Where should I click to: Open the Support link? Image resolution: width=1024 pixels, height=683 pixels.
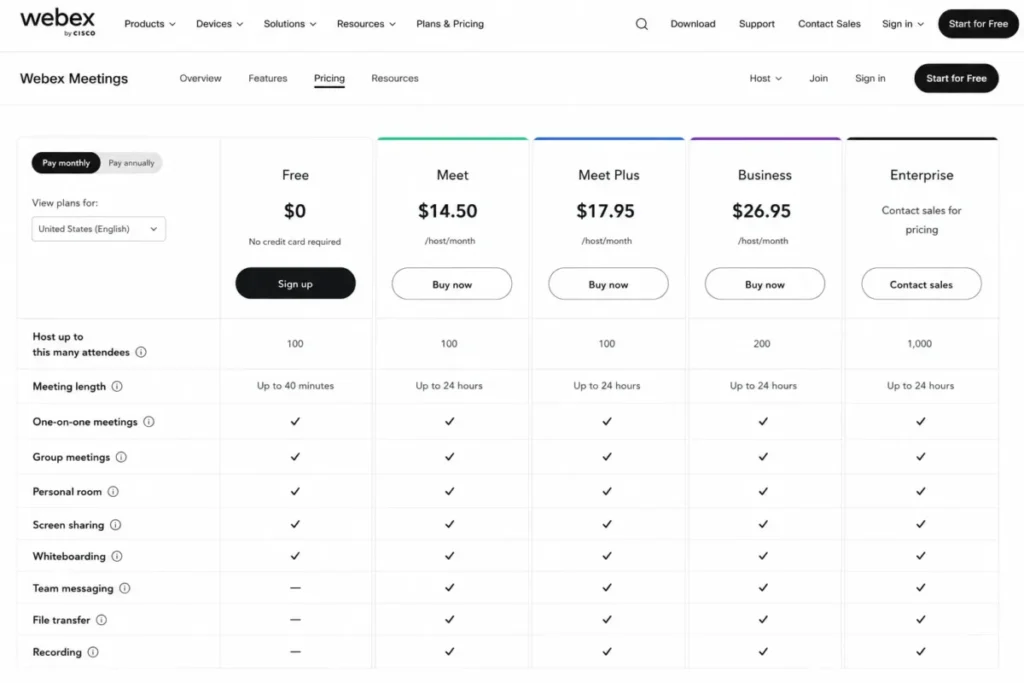tap(756, 24)
